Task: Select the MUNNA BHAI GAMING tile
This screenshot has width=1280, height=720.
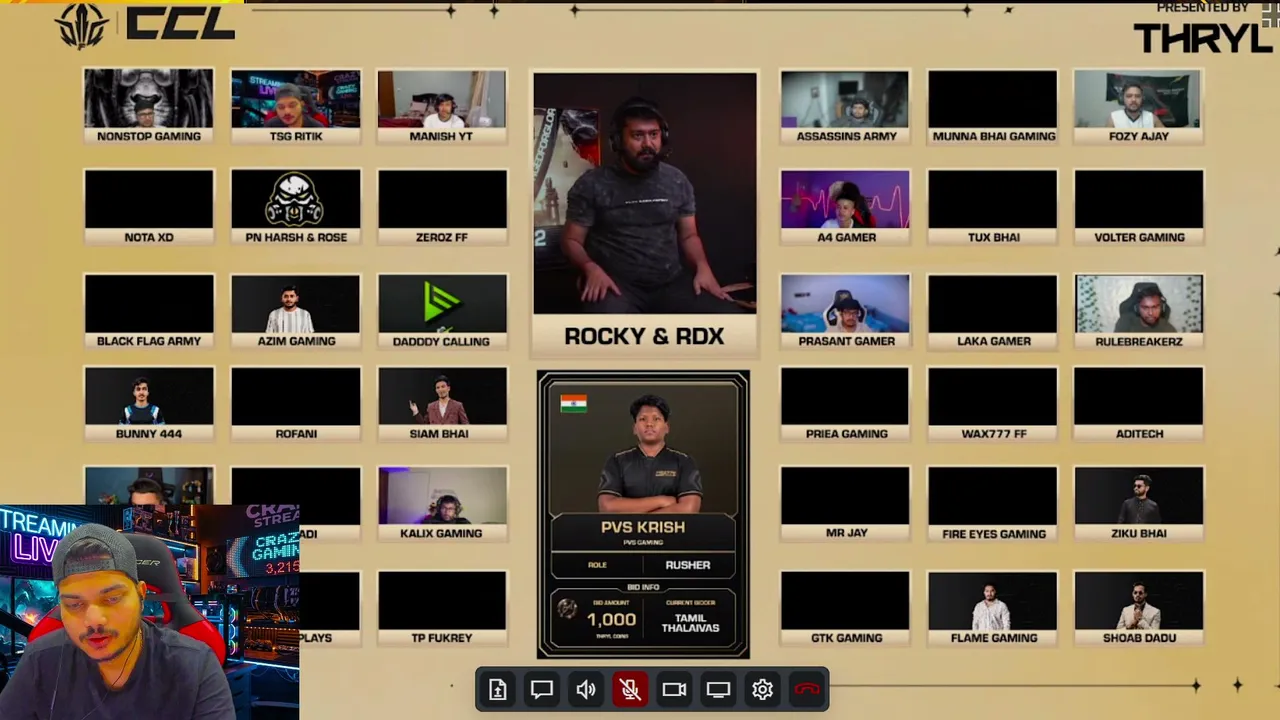Action: coord(993,106)
